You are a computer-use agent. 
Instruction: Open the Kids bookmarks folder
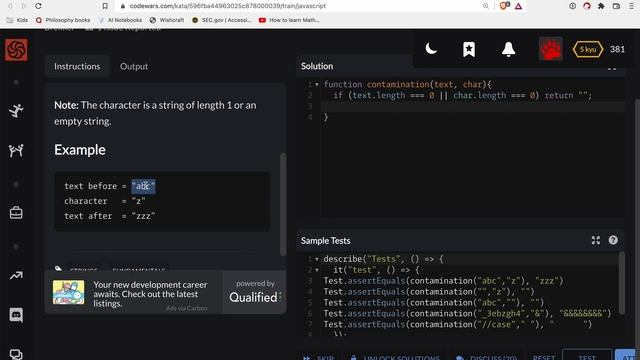pyautogui.click(x=18, y=20)
